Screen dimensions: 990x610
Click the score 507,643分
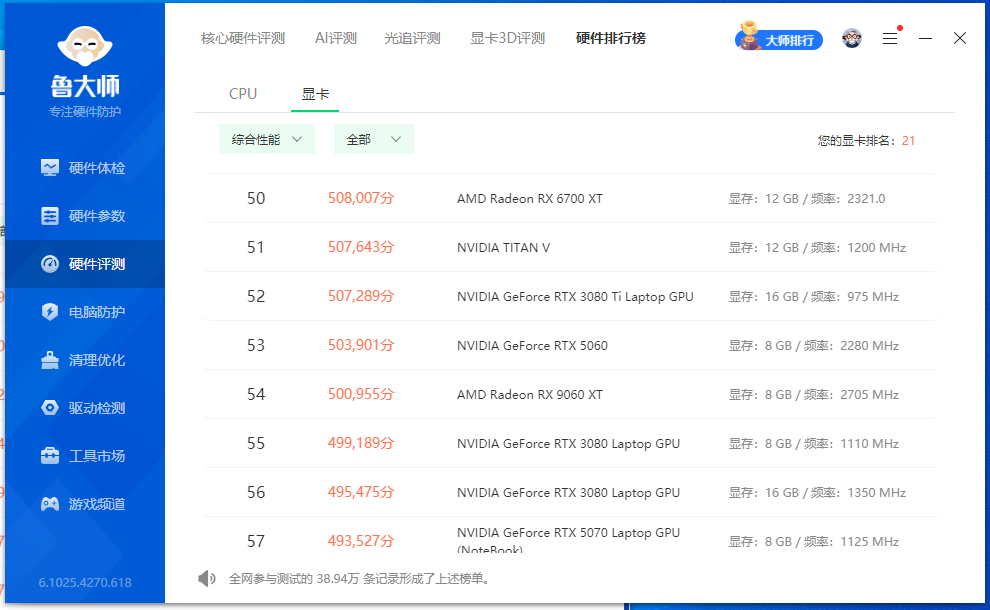point(361,247)
